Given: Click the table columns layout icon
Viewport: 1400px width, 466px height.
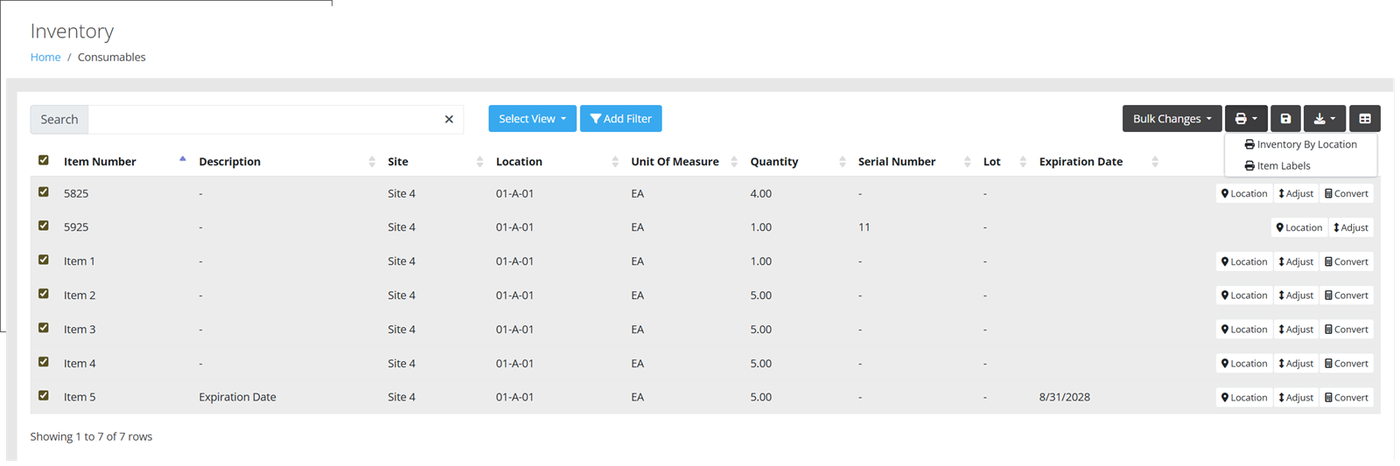Looking at the screenshot, I should click(1365, 119).
